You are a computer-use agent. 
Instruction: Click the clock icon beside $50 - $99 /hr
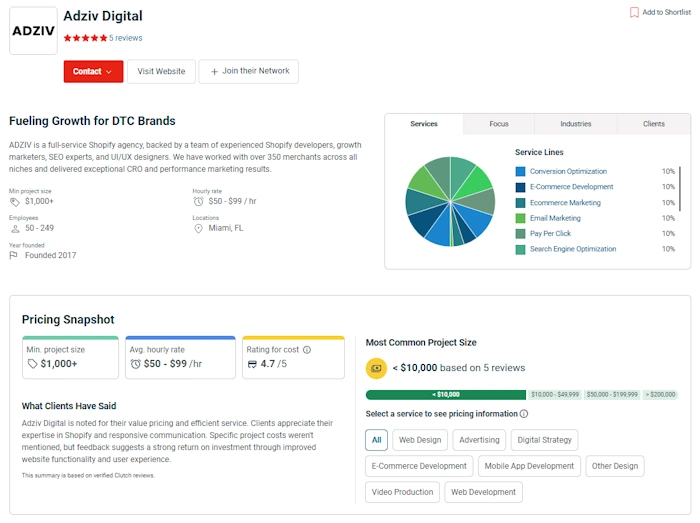coord(135,364)
